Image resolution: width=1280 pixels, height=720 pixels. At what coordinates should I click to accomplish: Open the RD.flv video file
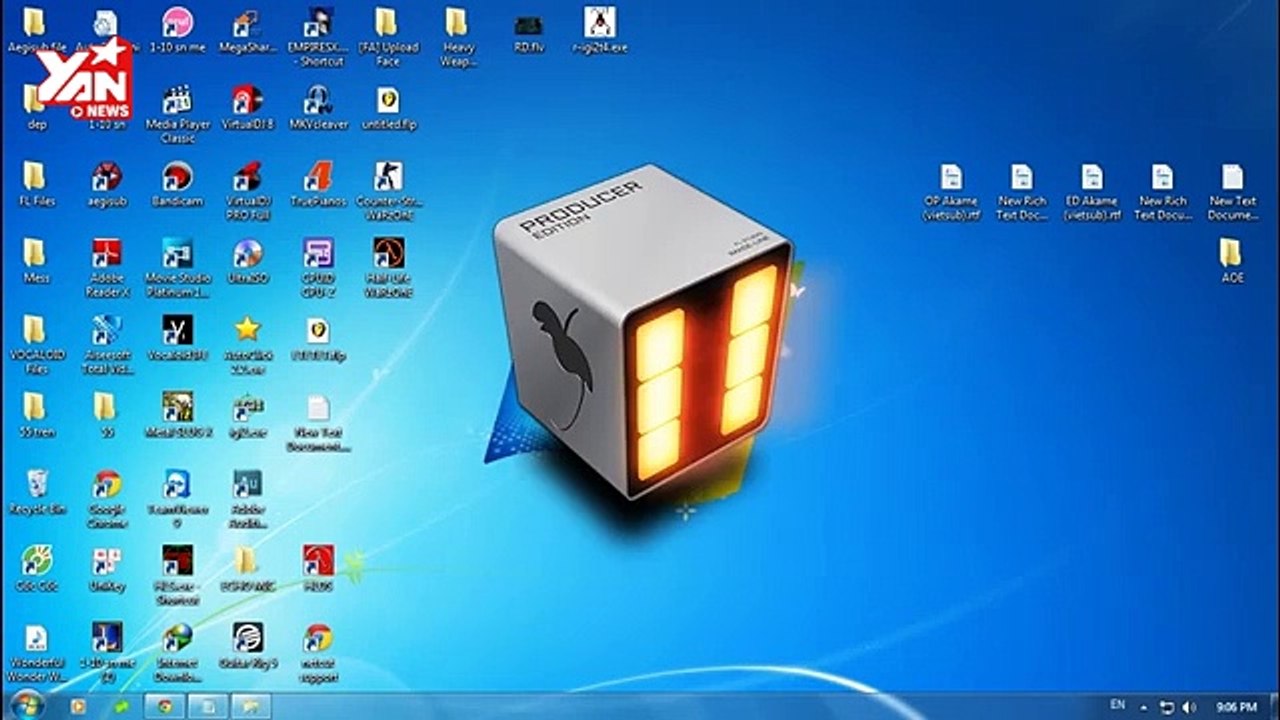(528, 31)
